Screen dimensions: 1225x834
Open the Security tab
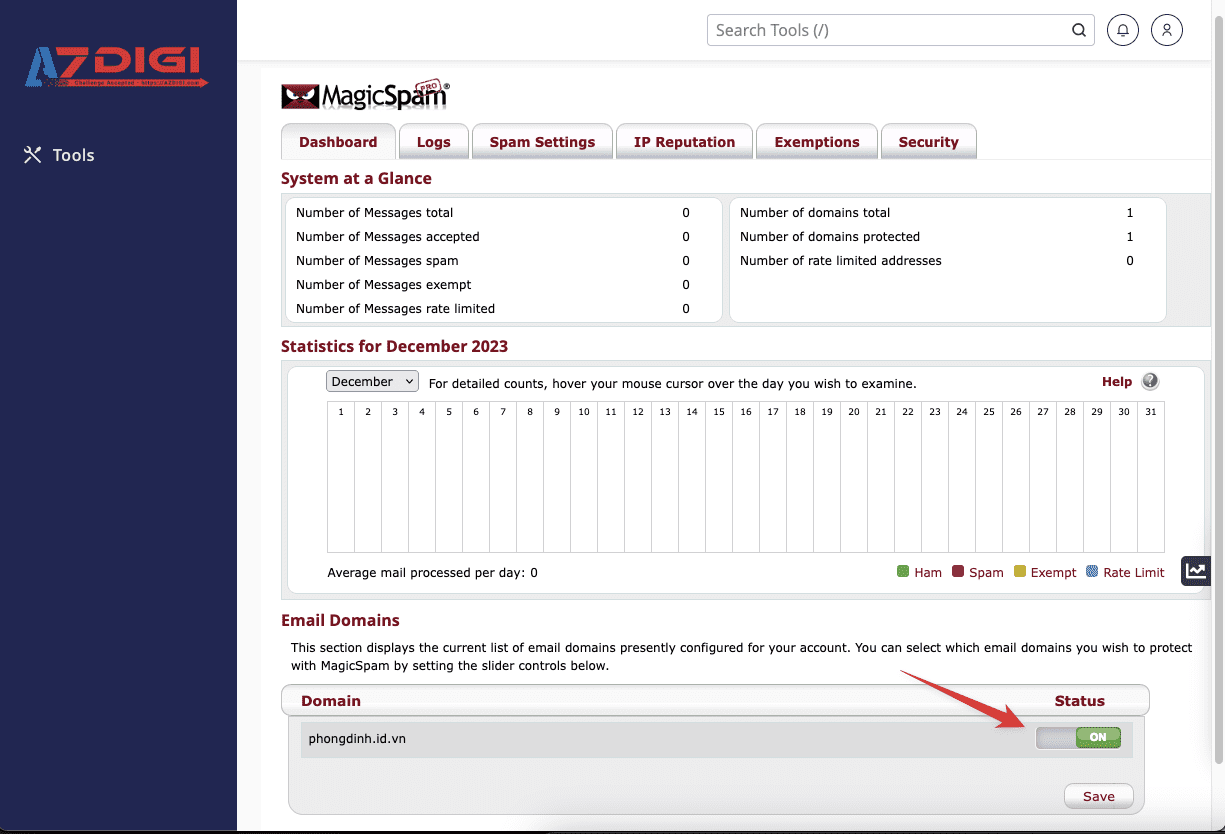[x=928, y=142]
